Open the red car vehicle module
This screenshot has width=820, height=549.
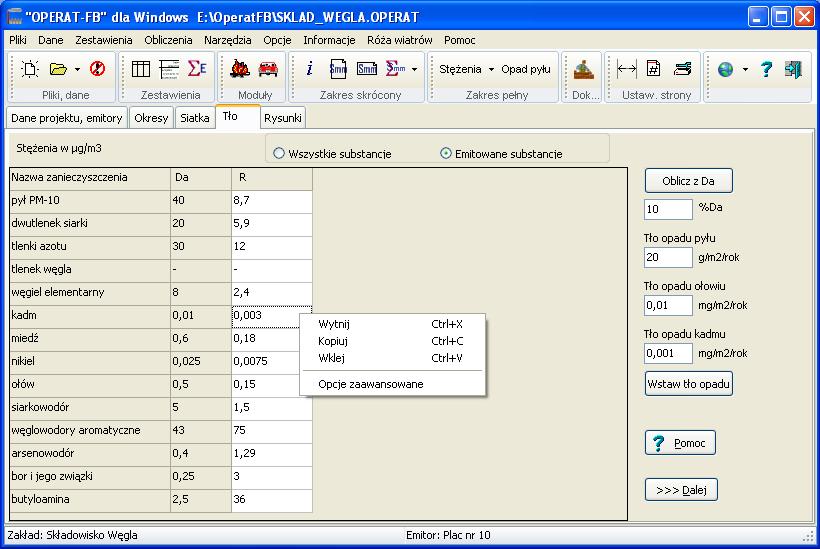tap(268, 69)
